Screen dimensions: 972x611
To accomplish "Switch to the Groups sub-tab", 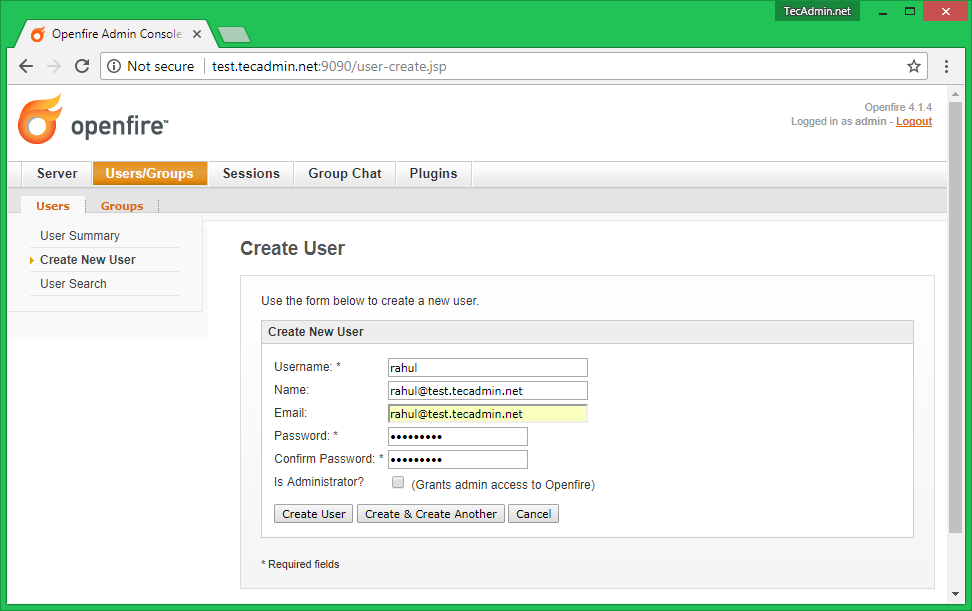I will pyautogui.click(x=122, y=206).
